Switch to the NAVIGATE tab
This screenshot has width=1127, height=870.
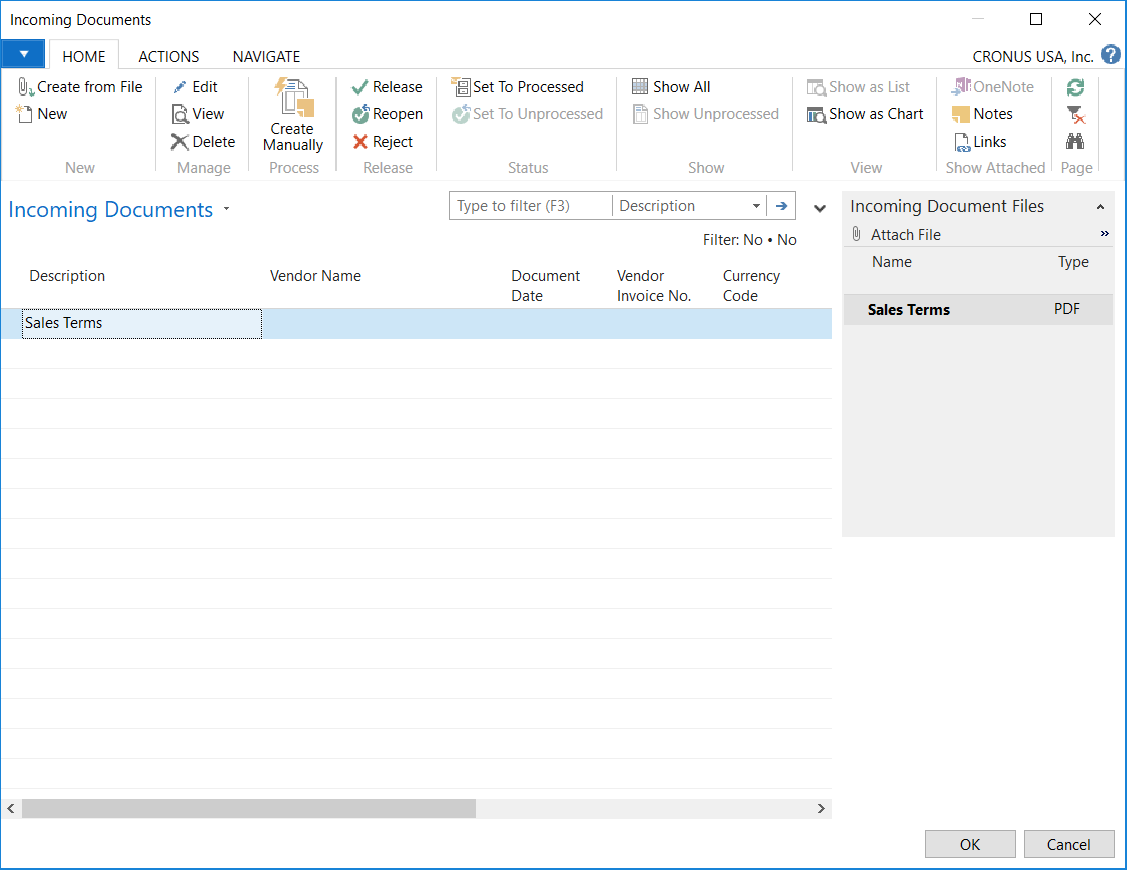point(266,57)
